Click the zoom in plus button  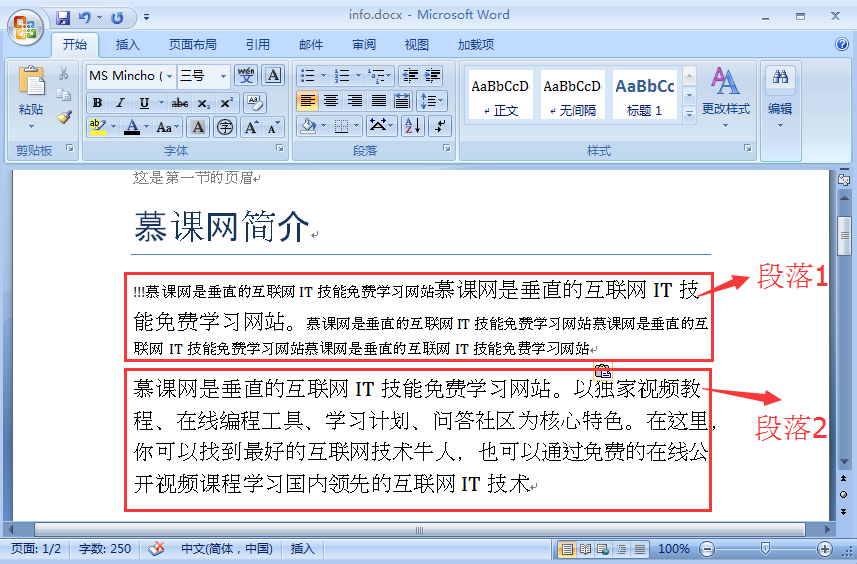(x=825, y=549)
